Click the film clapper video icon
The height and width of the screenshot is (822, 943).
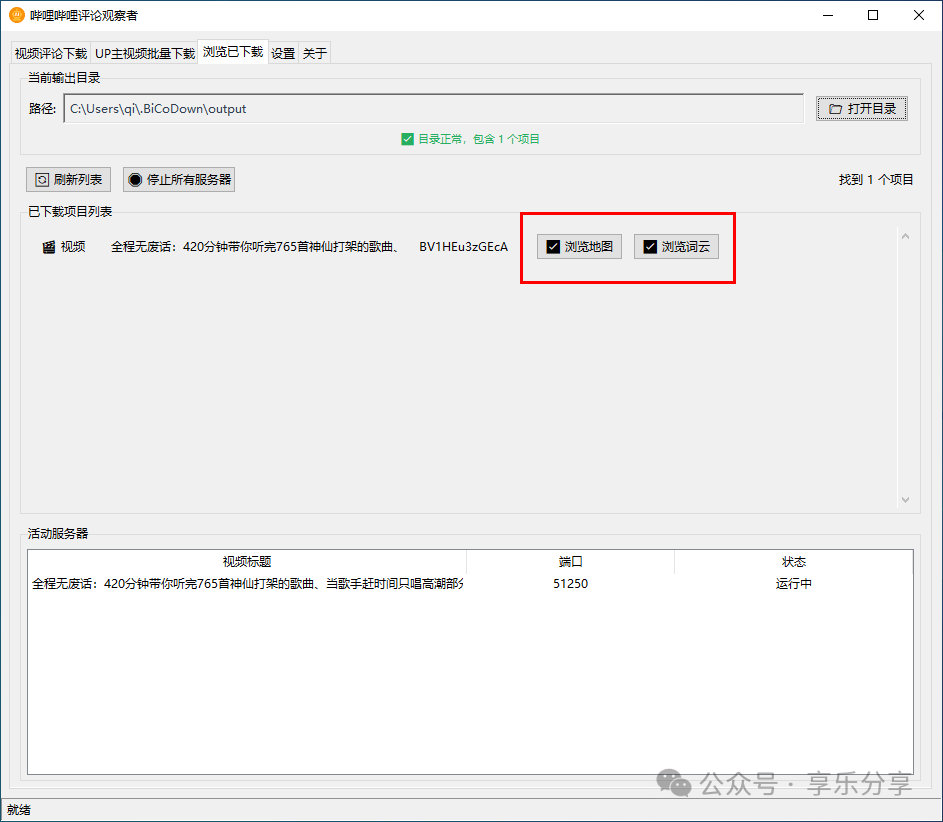click(x=48, y=247)
